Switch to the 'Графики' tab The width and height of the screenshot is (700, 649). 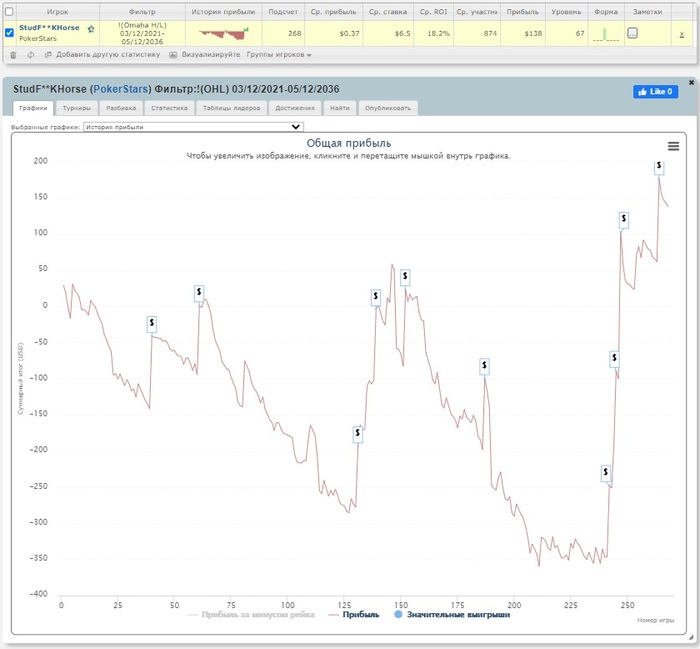(33, 108)
